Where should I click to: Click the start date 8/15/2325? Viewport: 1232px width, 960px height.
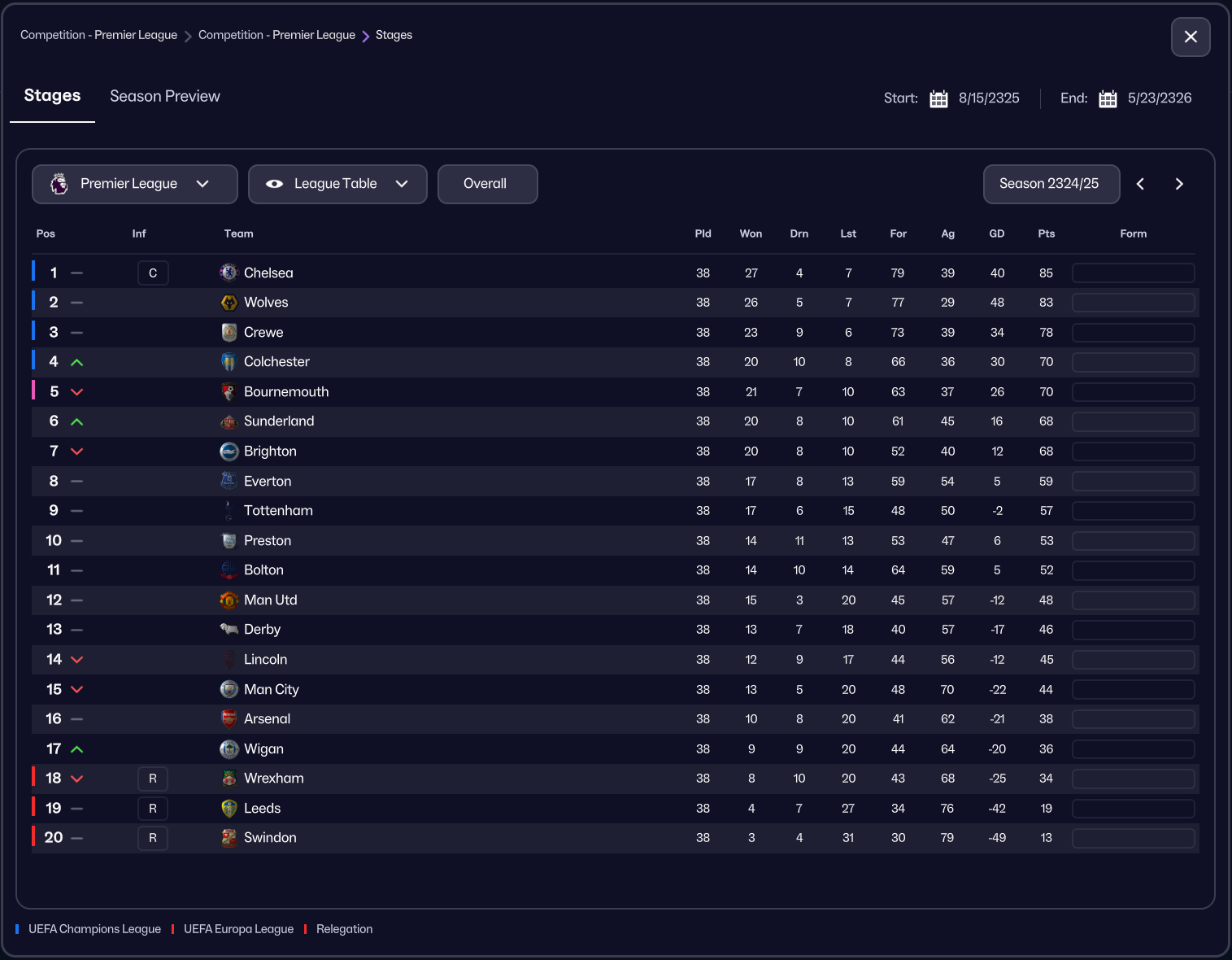(x=989, y=98)
